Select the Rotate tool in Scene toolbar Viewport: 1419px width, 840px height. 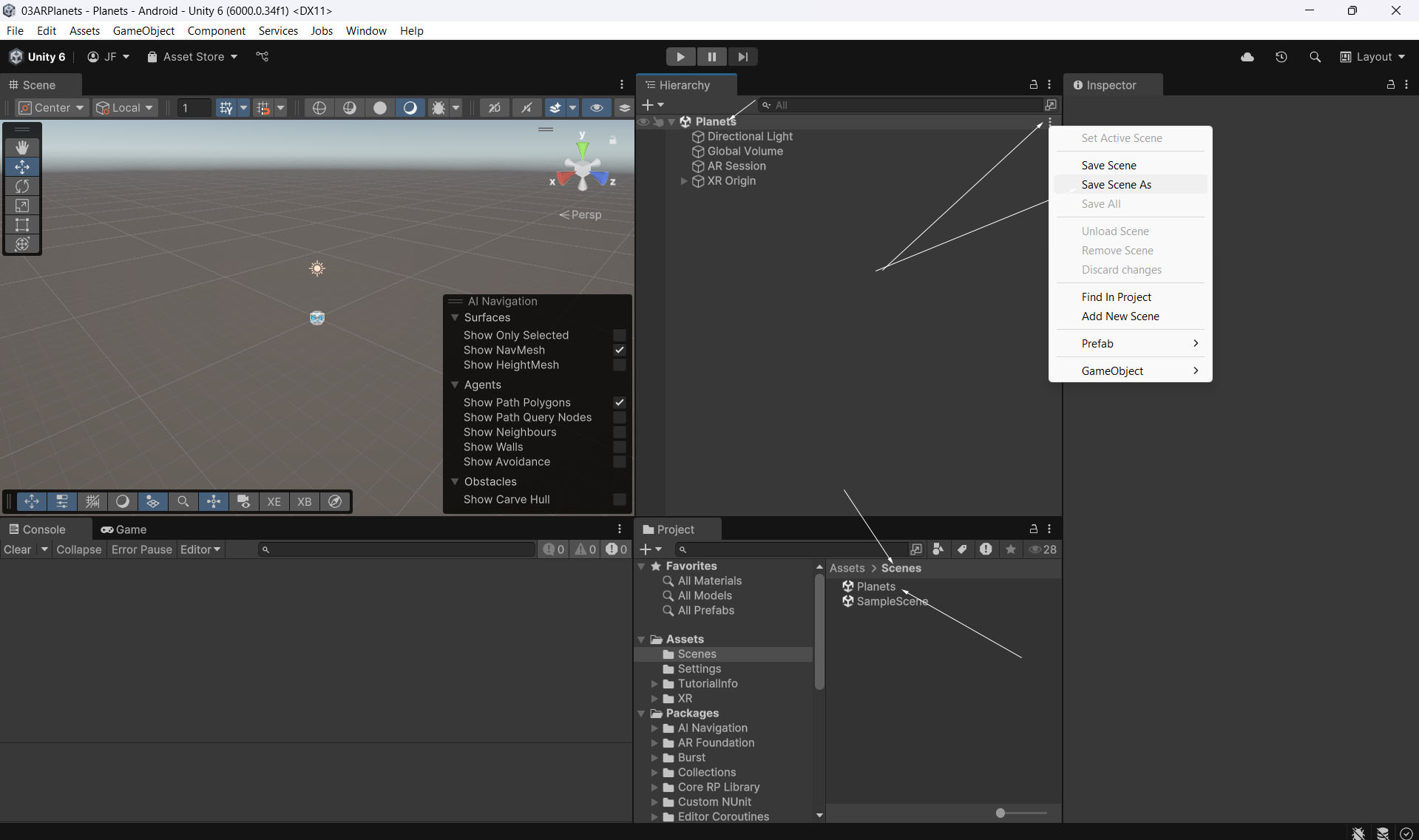point(22,186)
